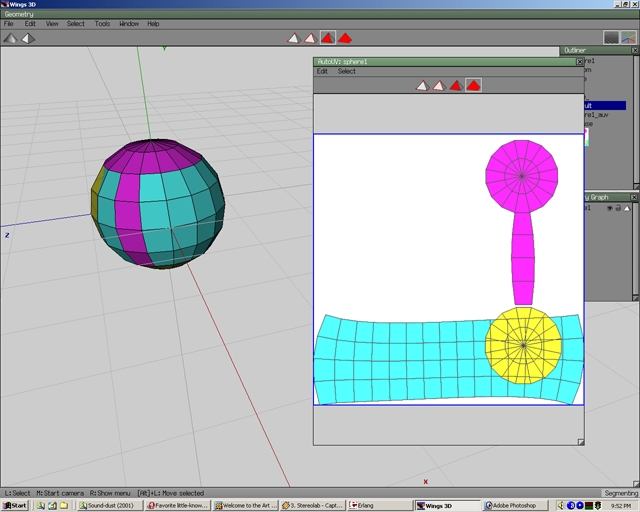This screenshot has height=512, width=640.
Task: Toggle sphere wireframe triangle in Geometry Graph
Action: [627, 208]
